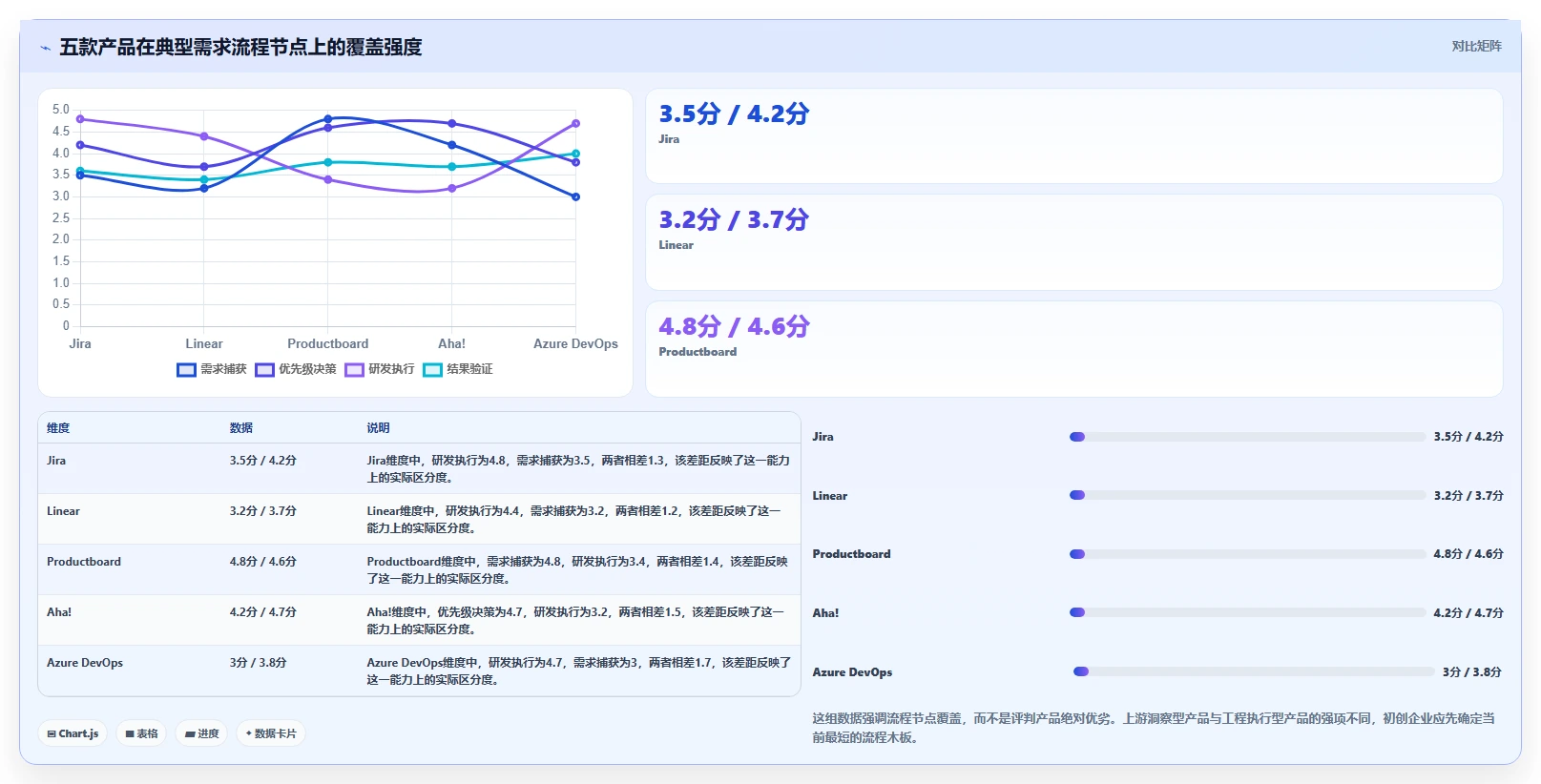Click the 五款产品在典型需求流程节点上的覆盖强度 title

240,48
